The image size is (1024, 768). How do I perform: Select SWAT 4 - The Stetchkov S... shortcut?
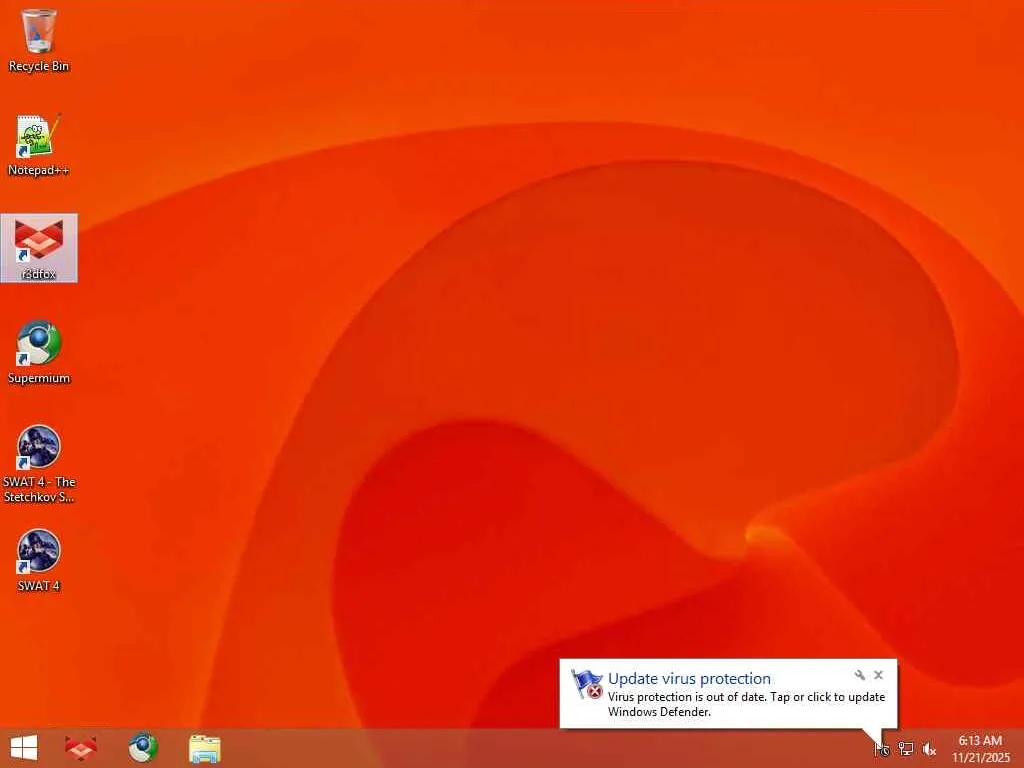pyautogui.click(x=39, y=464)
